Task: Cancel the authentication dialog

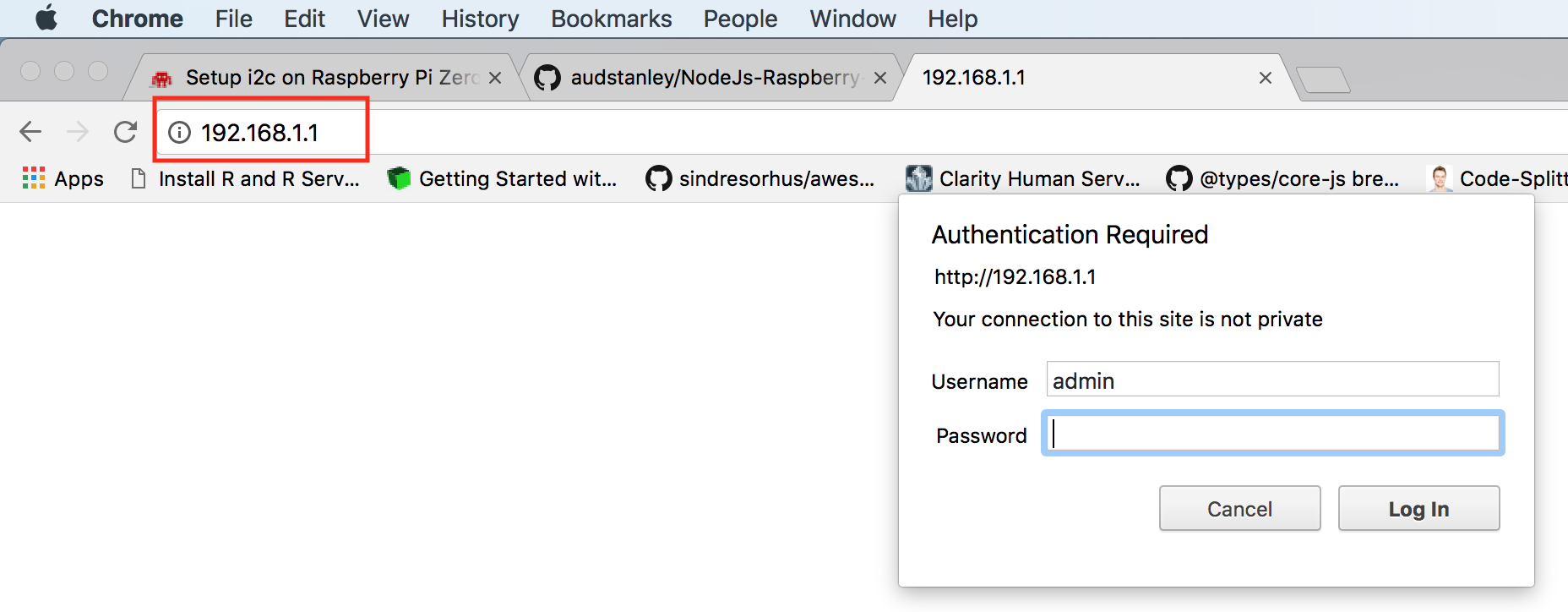Action: click(x=1239, y=509)
